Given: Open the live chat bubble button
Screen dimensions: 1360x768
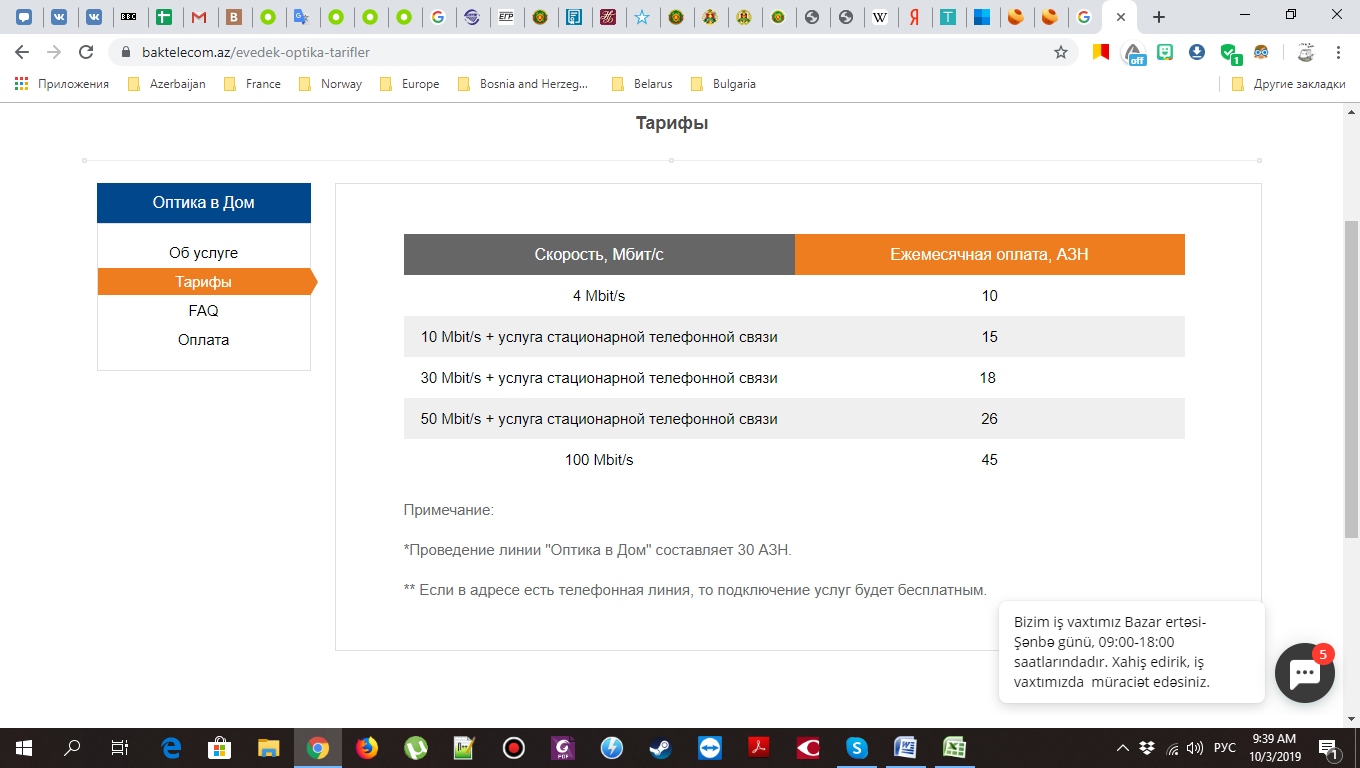Looking at the screenshot, I should click(1305, 673).
